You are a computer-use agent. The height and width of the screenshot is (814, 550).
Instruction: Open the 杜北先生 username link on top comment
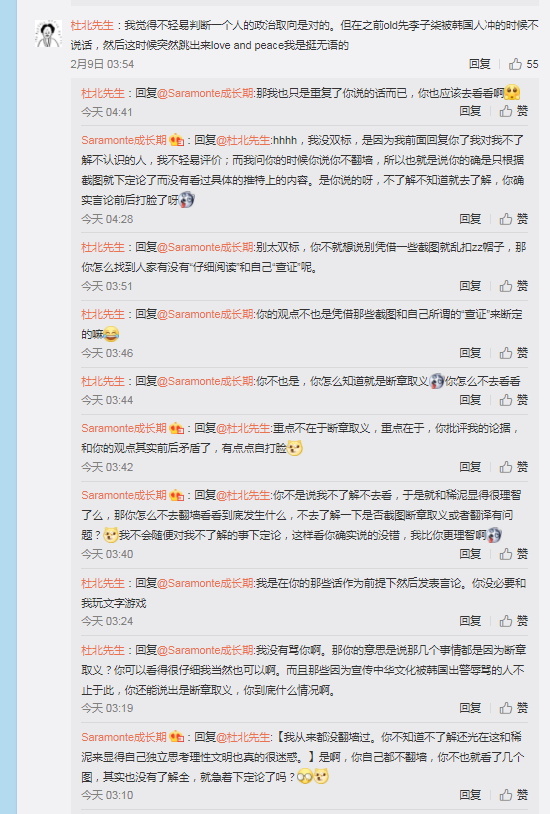(92, 25)
